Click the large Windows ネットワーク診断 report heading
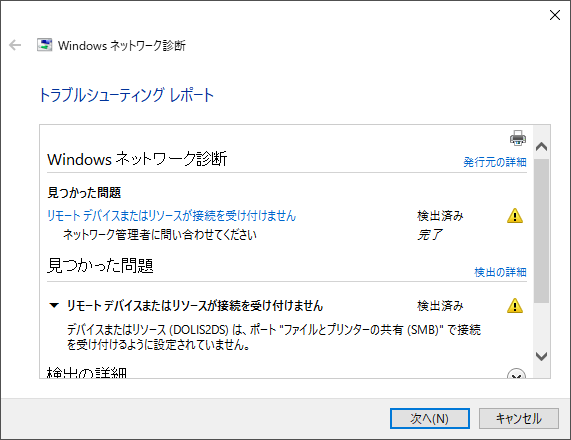571x440 pixels. (137, 159)
